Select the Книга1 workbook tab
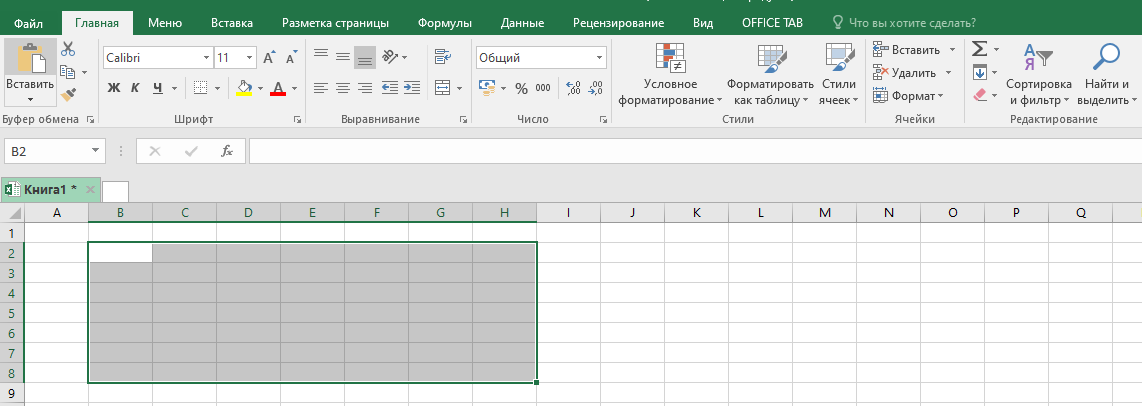 click(50, 190)
